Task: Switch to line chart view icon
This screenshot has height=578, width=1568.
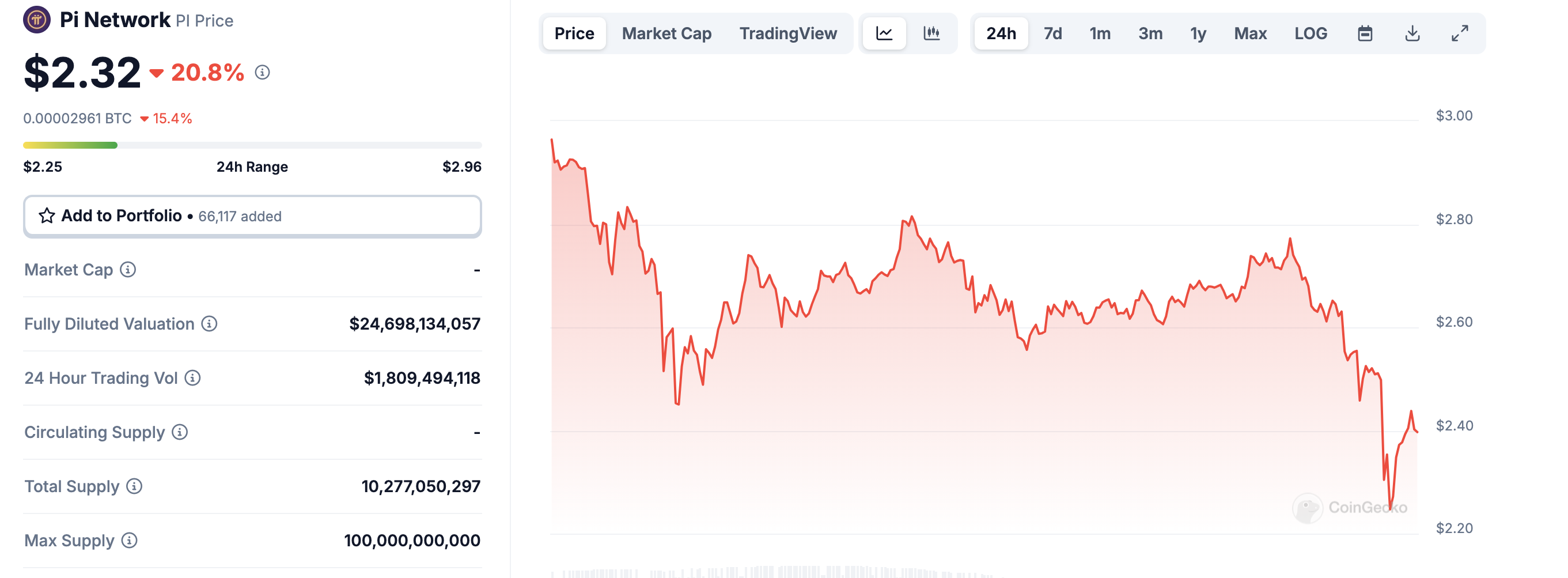Action: 884,33
